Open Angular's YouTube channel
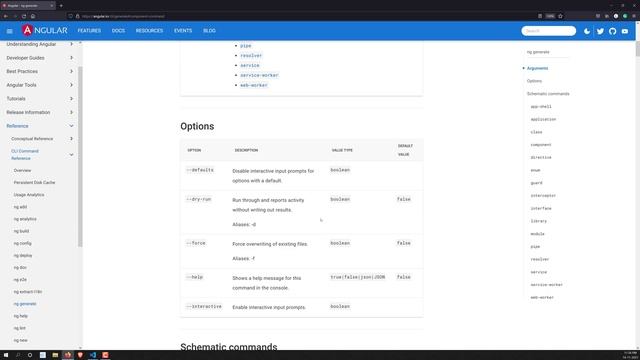This screenshot has height=360, width=640. [x=625, y=31]
